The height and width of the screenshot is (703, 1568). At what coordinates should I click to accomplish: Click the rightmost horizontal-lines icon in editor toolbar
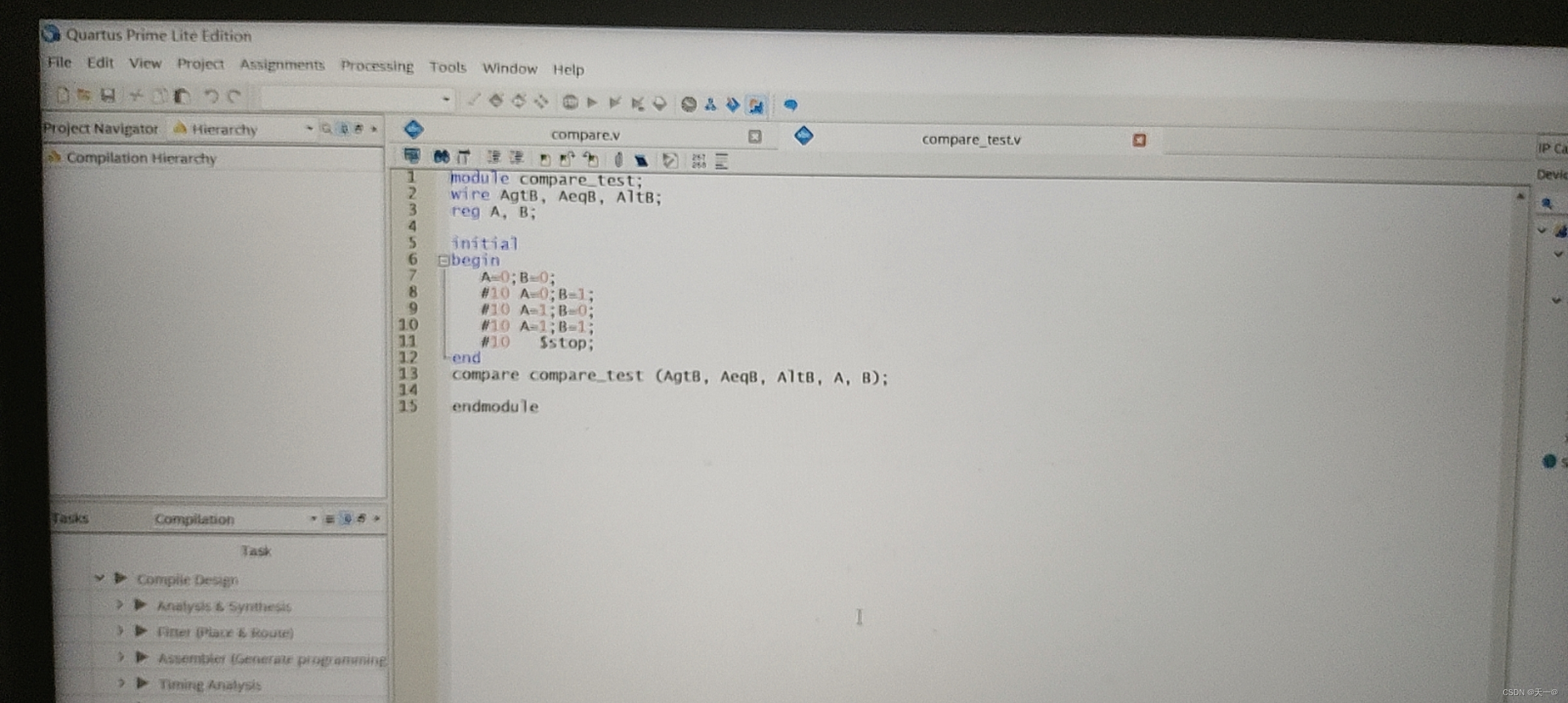point(721,161)
